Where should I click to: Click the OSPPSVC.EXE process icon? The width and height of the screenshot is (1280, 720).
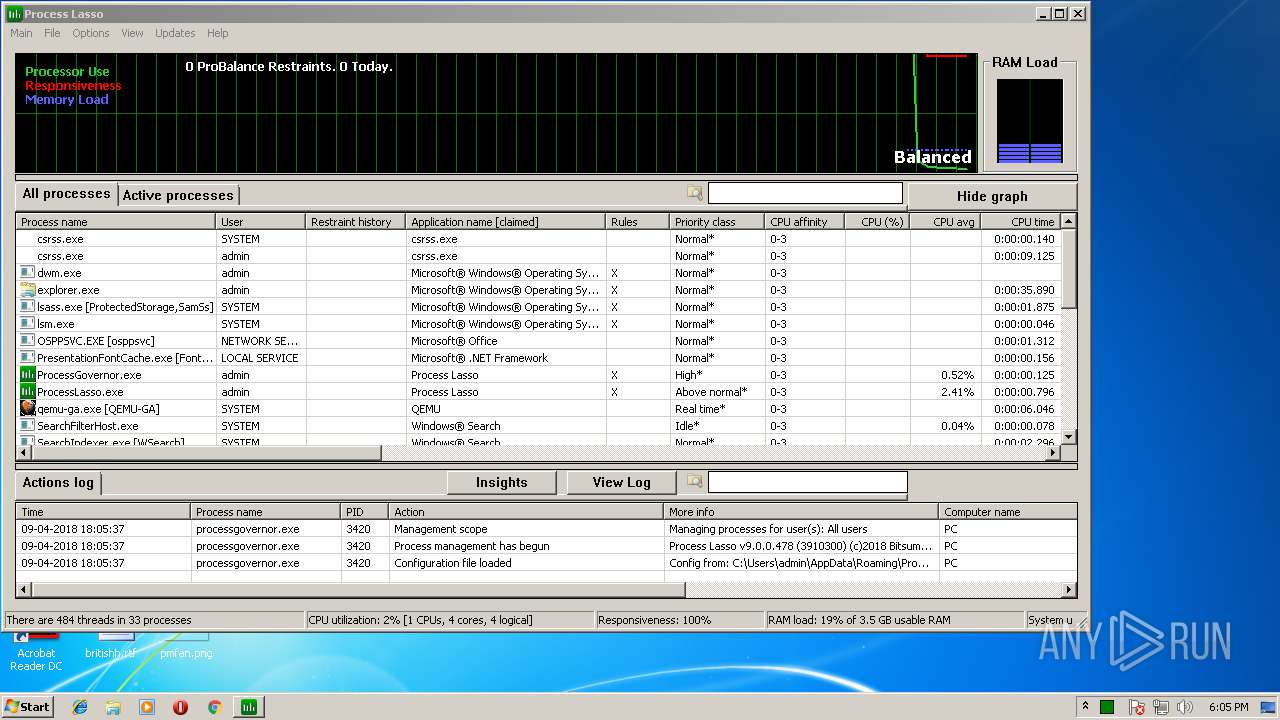[28, 341]
